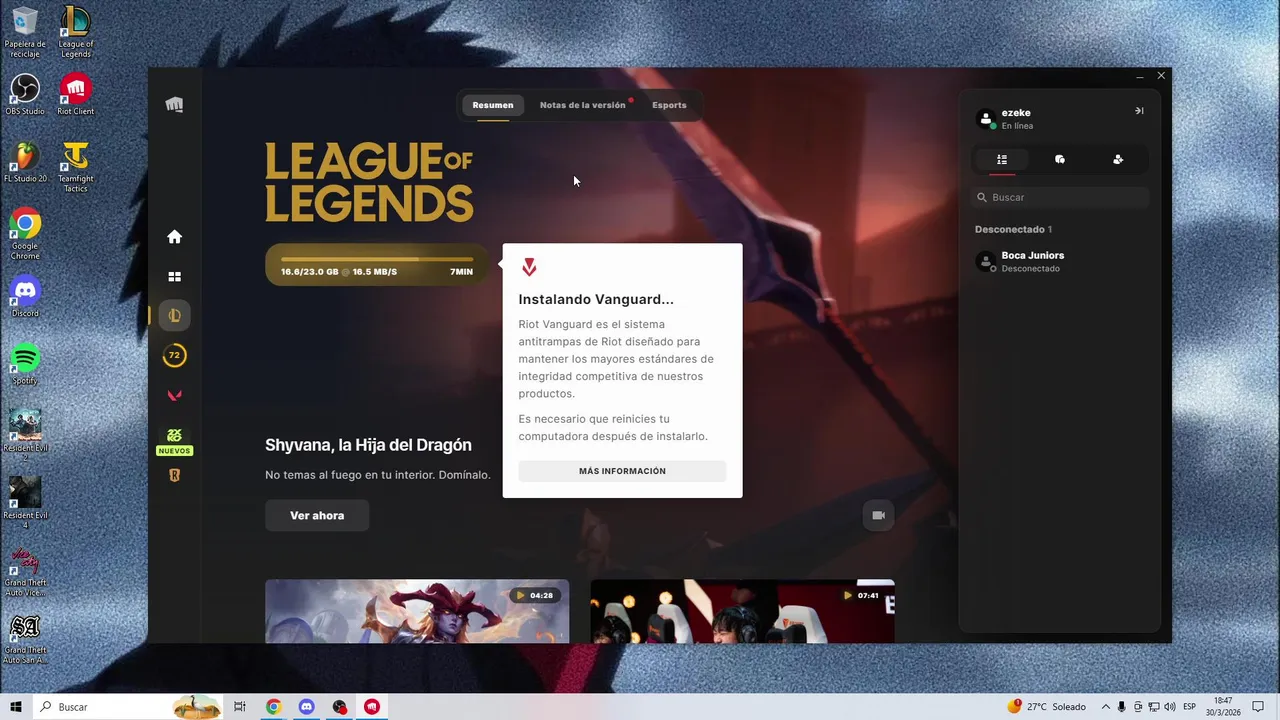The height and width of the screenshot is (720, 1280).
Task: Expand the hidden system tray icons
Action: [1106, 707]
